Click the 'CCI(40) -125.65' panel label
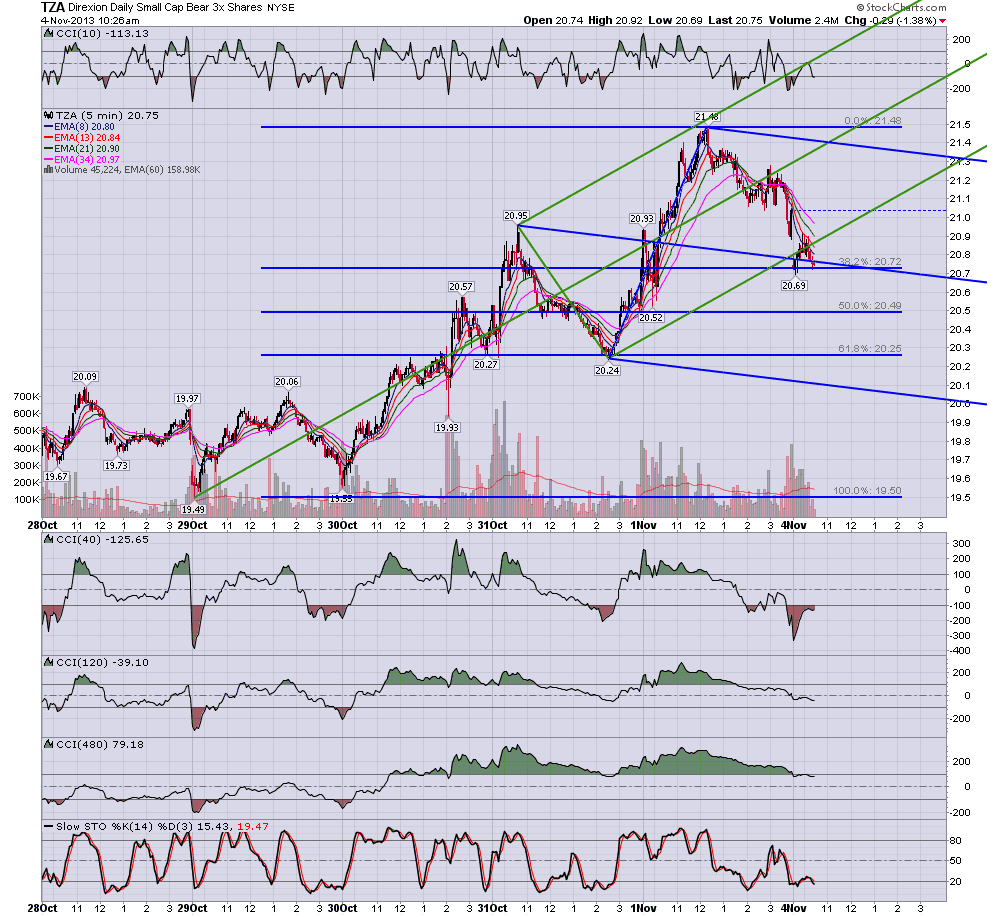Image resolution: width=996 pixels, height=917 pixels. (102, 540)
